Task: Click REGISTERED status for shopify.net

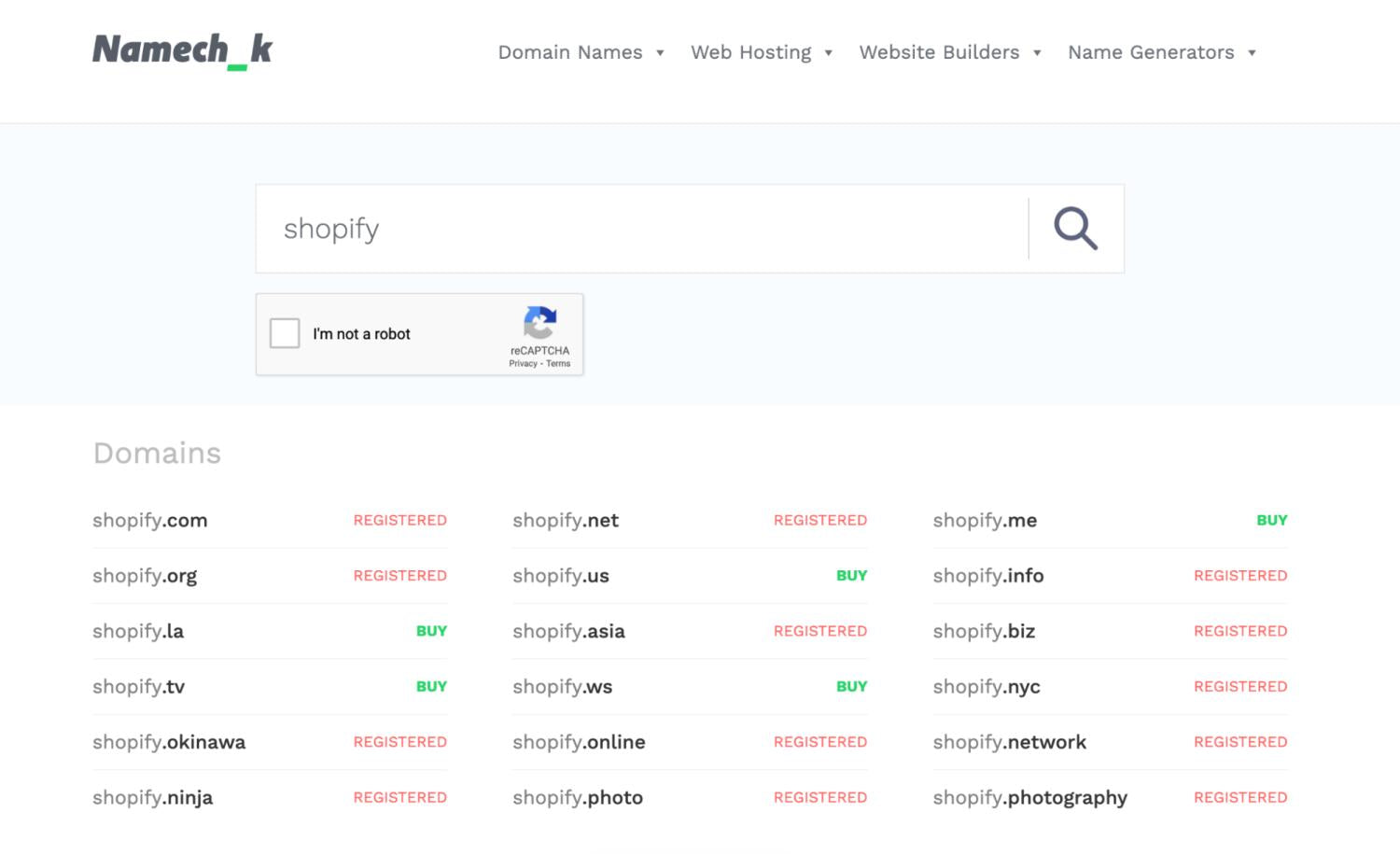Action: tap(820, 520)
